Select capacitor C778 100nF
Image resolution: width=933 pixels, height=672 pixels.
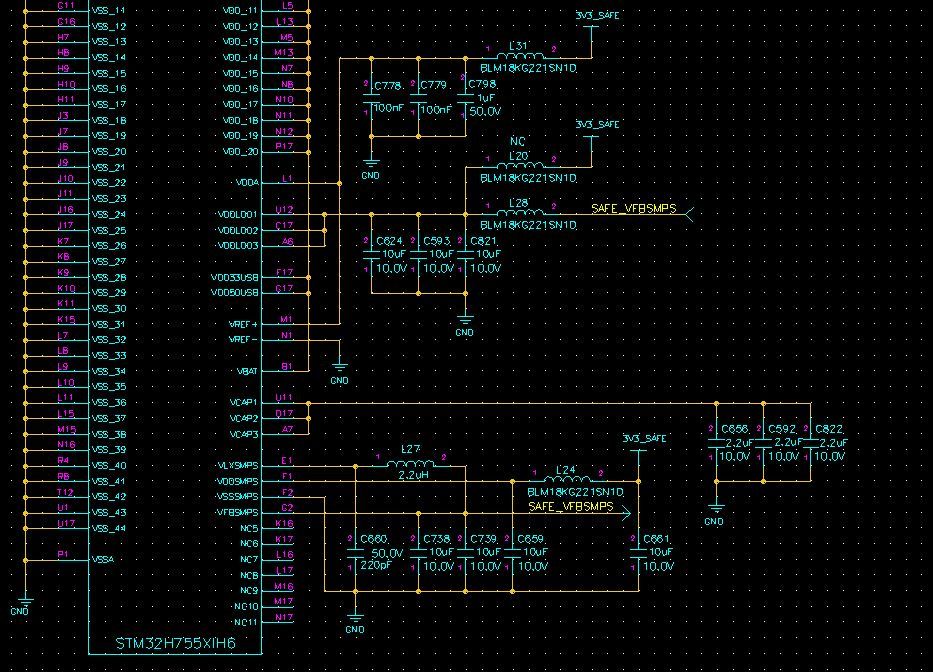click(371, 98)
